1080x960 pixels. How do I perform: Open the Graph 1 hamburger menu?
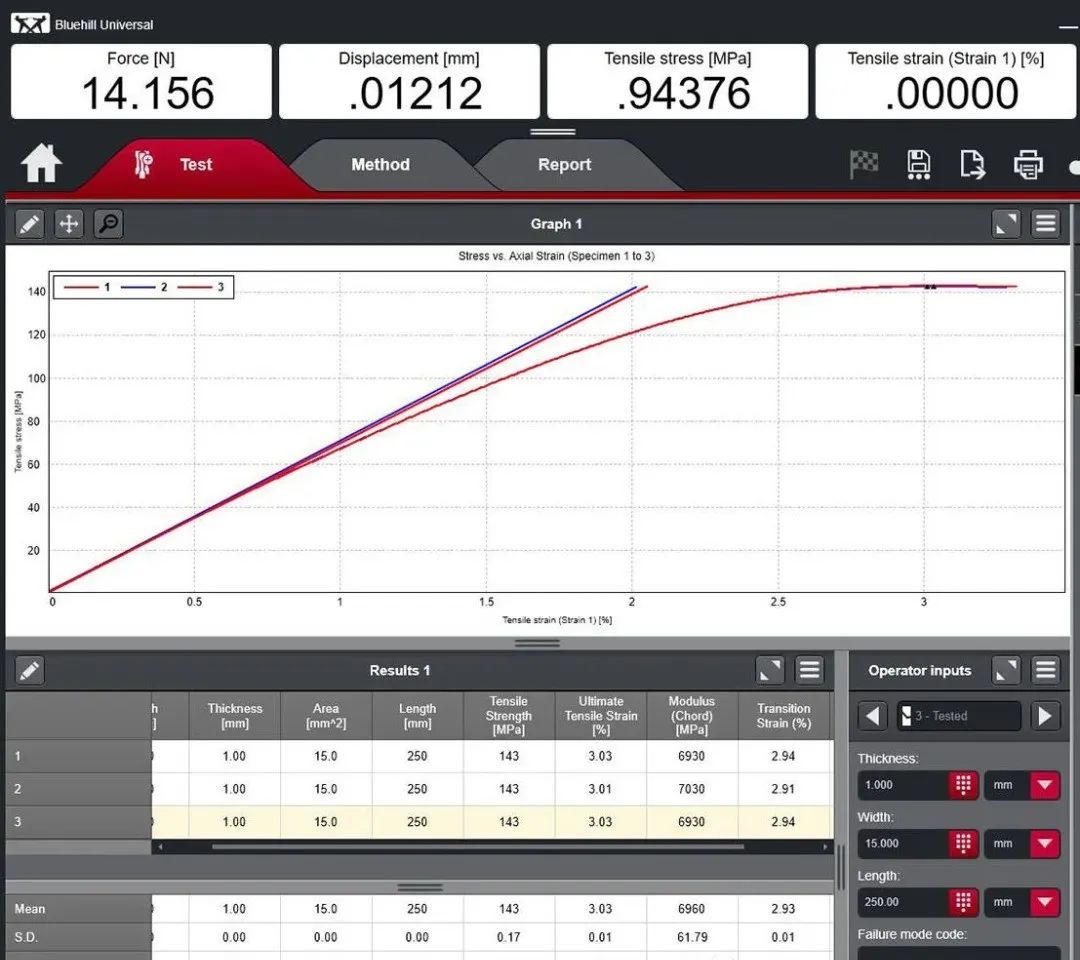click(1046, 224)
